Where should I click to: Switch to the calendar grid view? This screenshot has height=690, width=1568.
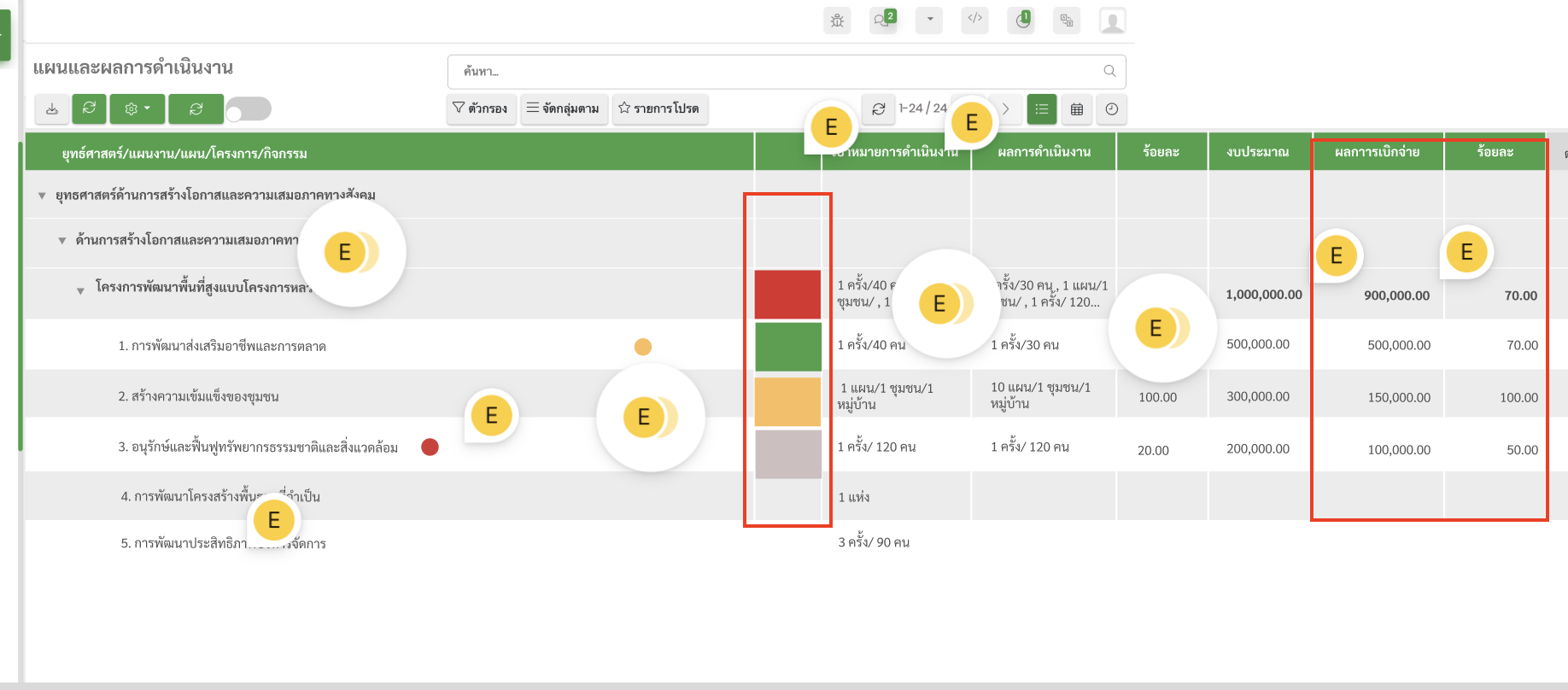(x=1077, y=109)
